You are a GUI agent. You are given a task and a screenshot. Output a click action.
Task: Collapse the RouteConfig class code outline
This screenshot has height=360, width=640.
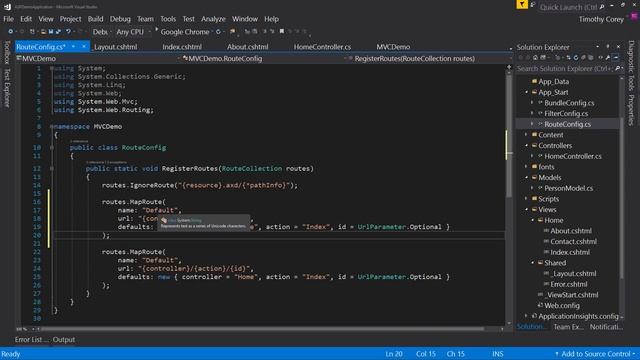(x=52, y=147)
